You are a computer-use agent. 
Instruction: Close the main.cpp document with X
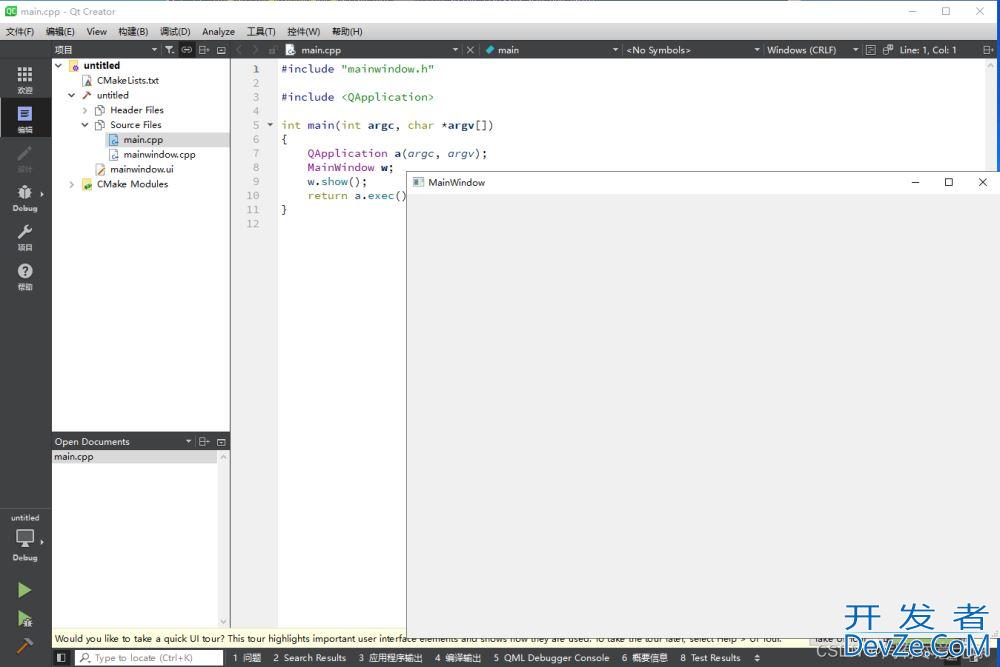470,50
